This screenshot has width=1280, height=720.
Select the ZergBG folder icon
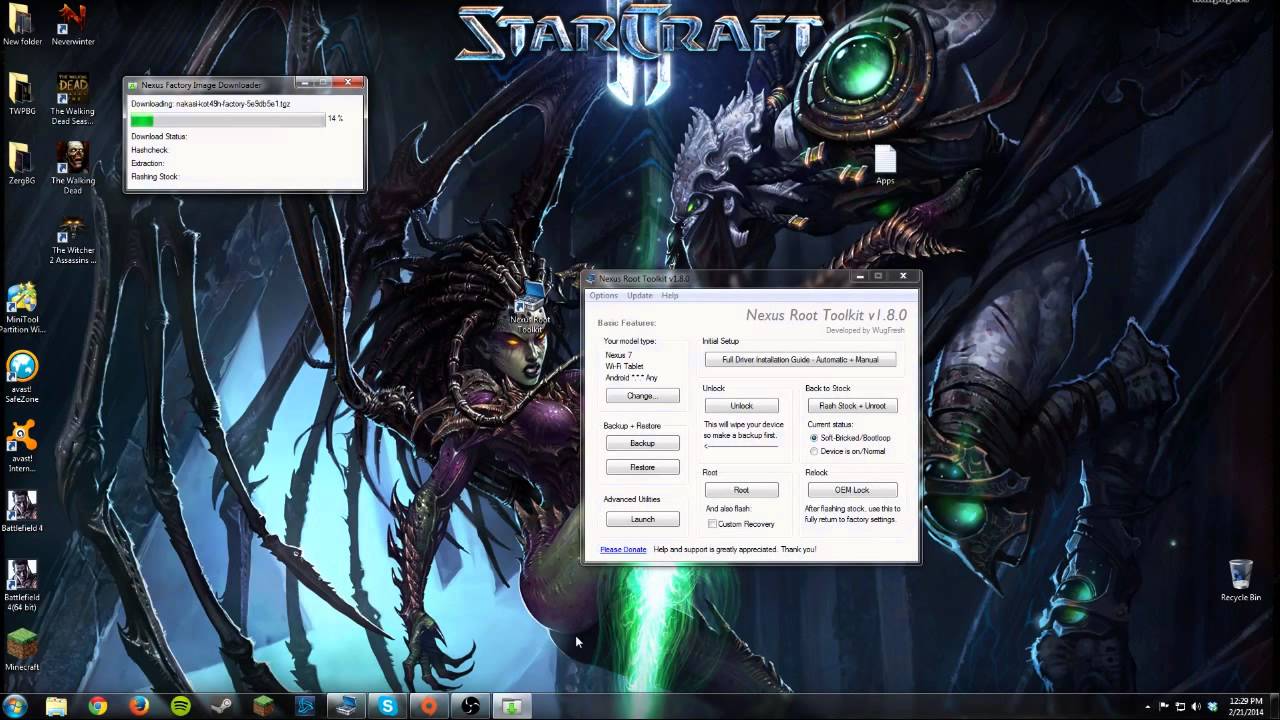[x=22, y=163]
